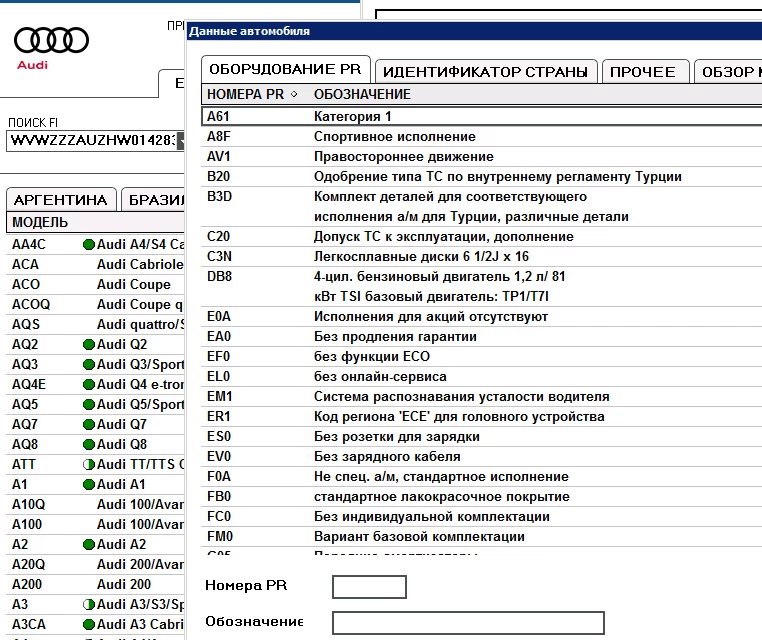762x640 pixels.
Task: Open the ОБОРУДОВАНИЕ PR tab
Action: coord(285,69)
